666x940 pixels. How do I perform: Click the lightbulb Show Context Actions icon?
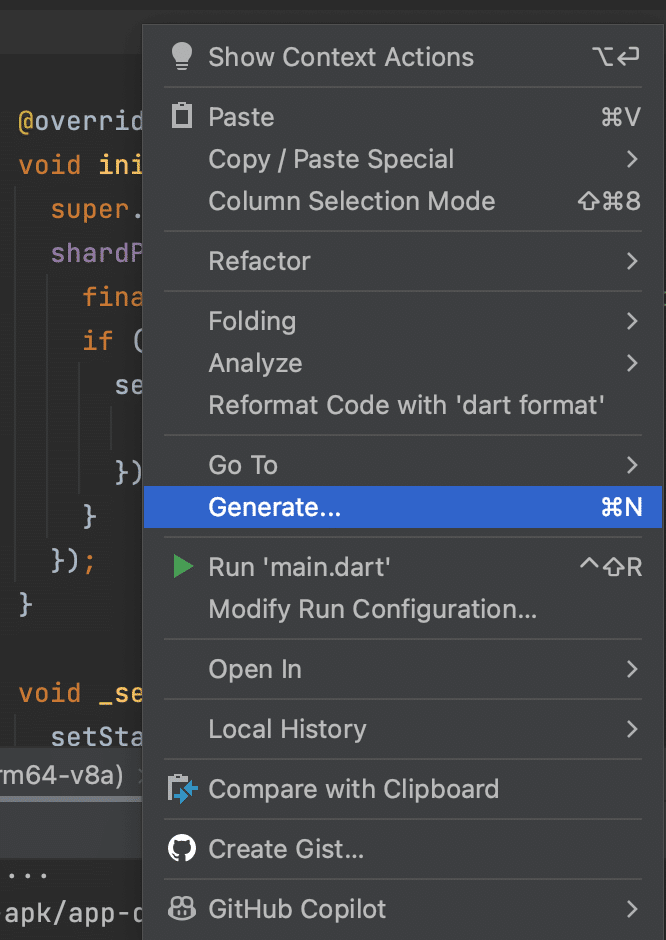182,57
